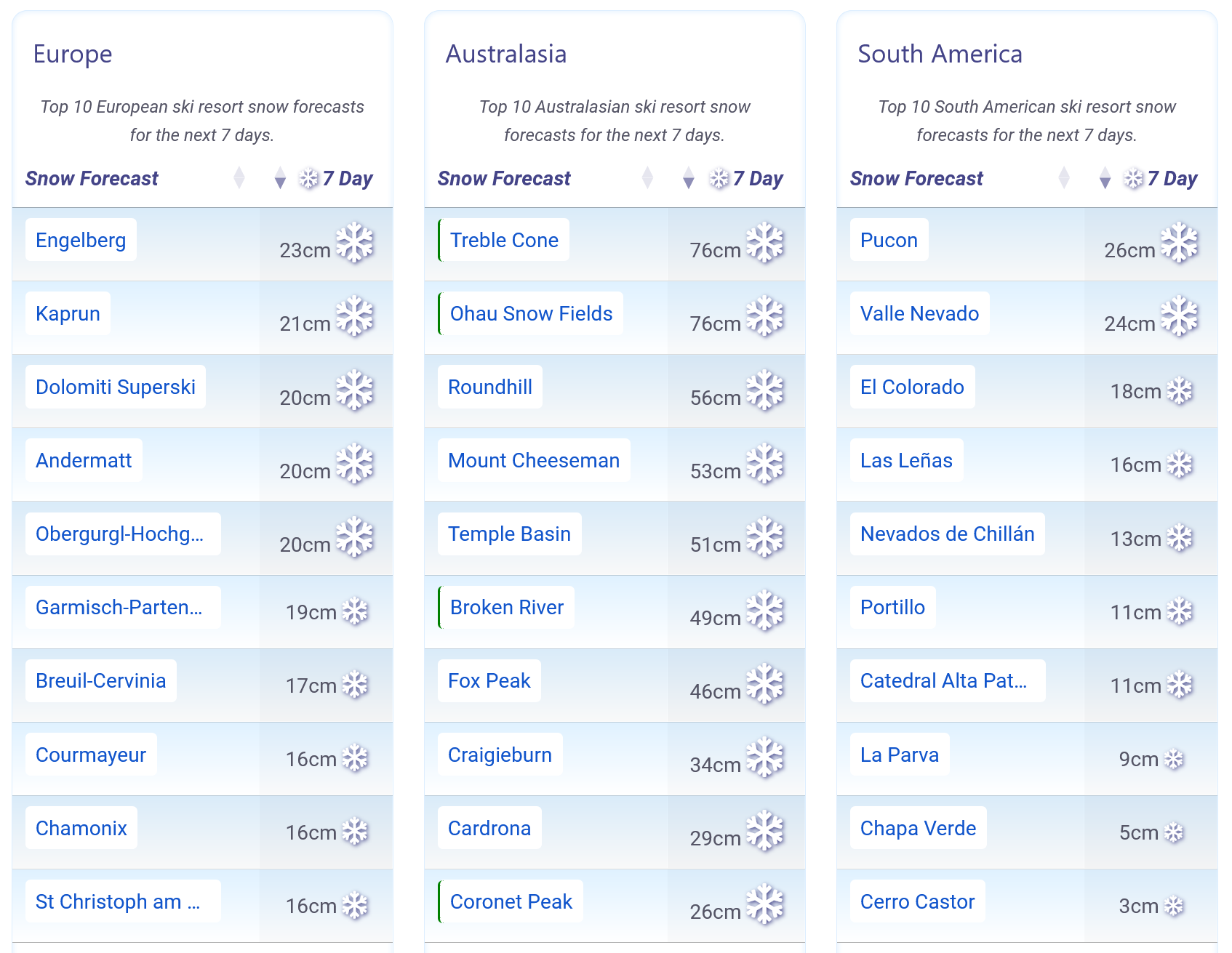
Task: Sort Australasia table by resort name arrow
Action: tap(647, 178)
